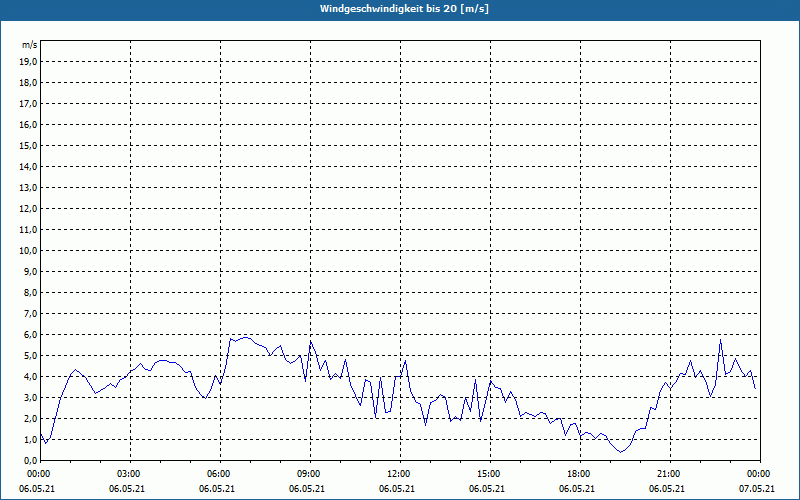The width and height of the screenshot is (800, 500).
Task: Select the 15,0 y-axis label
Action: coord(28,145)
